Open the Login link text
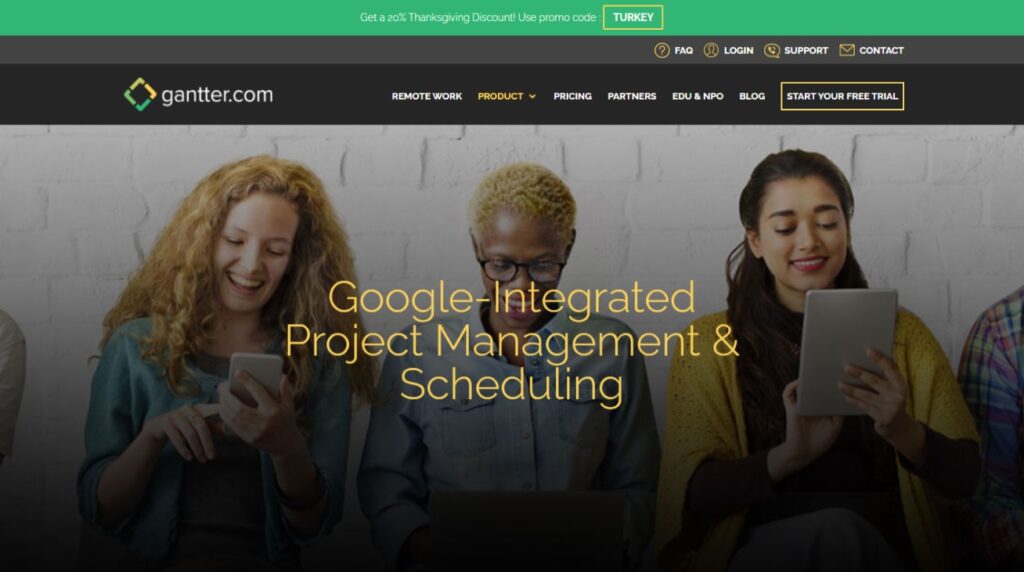The height and width of the screenshot is (572, 1024). (x=738, y=50)
